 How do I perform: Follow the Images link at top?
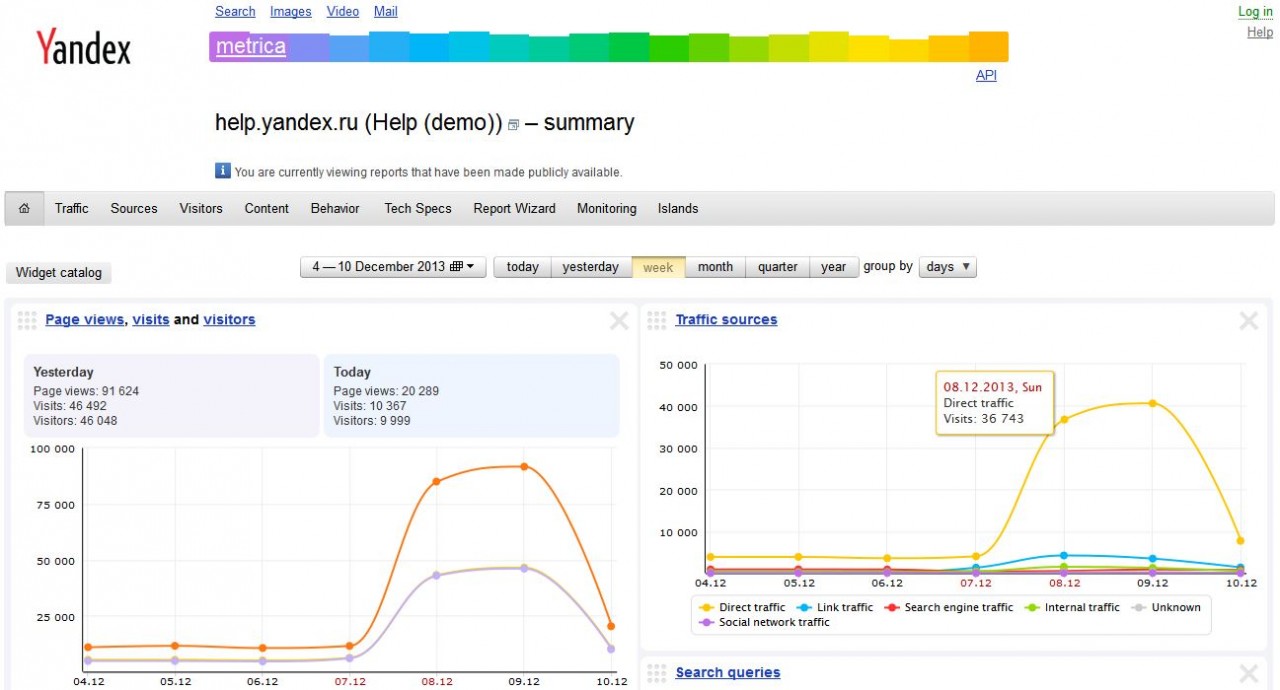click(291, 12)
